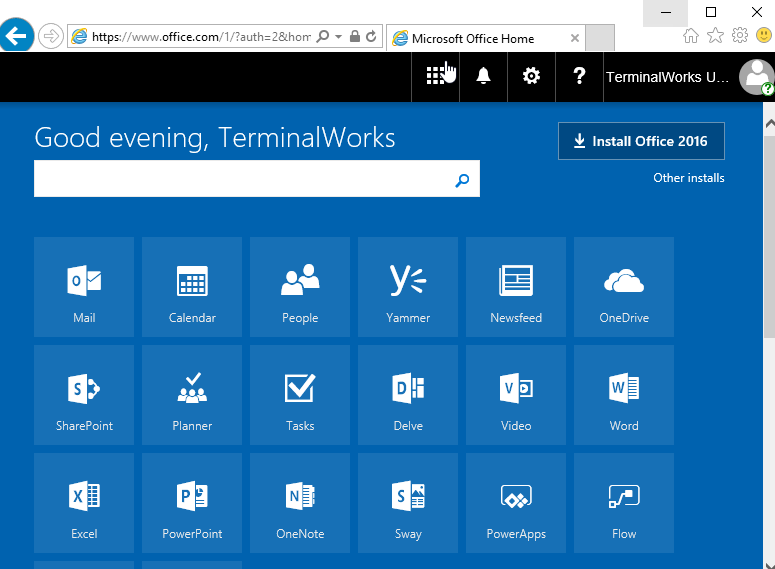
Task: Click the scrollbar down arrow
Action: coord(769,564)
